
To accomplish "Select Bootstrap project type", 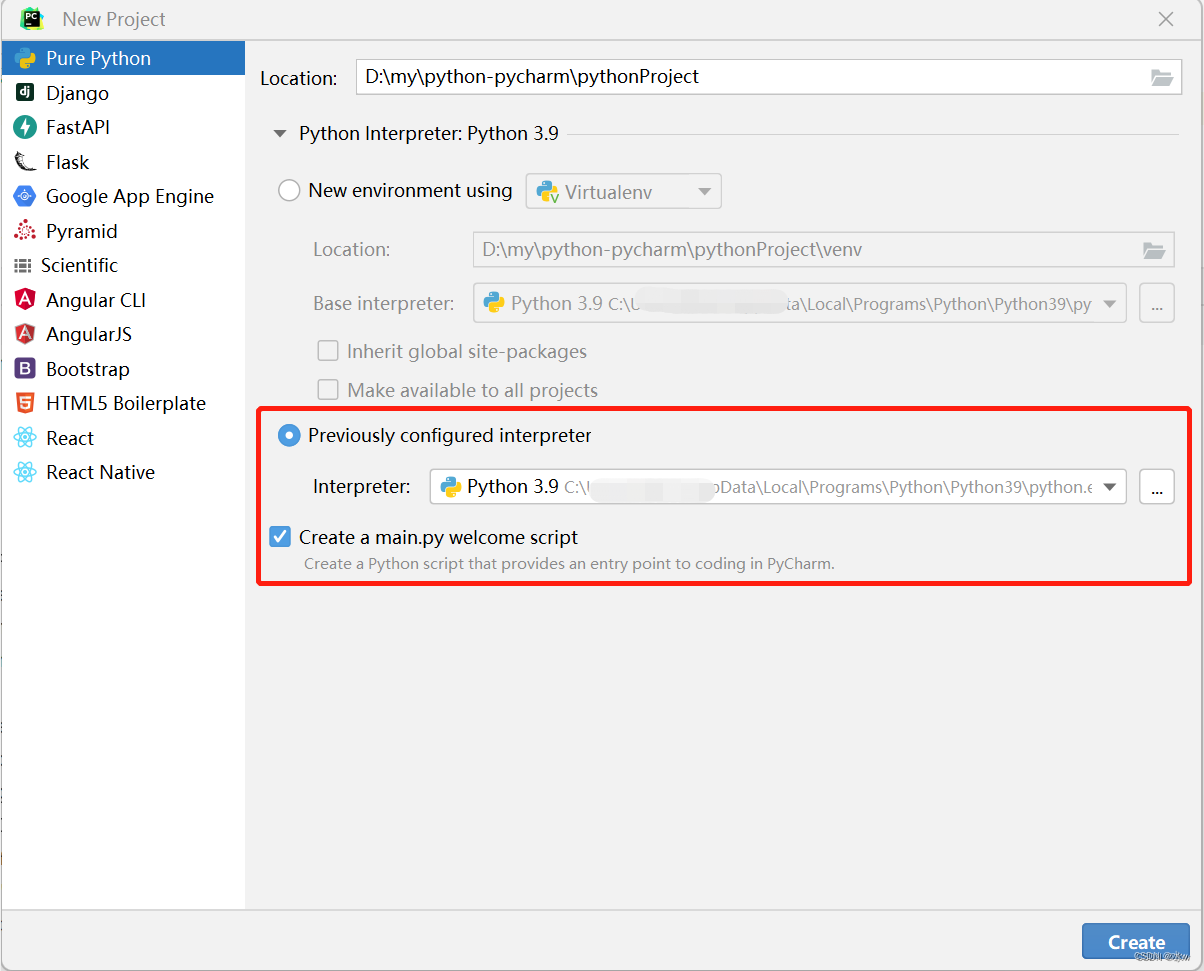I will [123, 369].
